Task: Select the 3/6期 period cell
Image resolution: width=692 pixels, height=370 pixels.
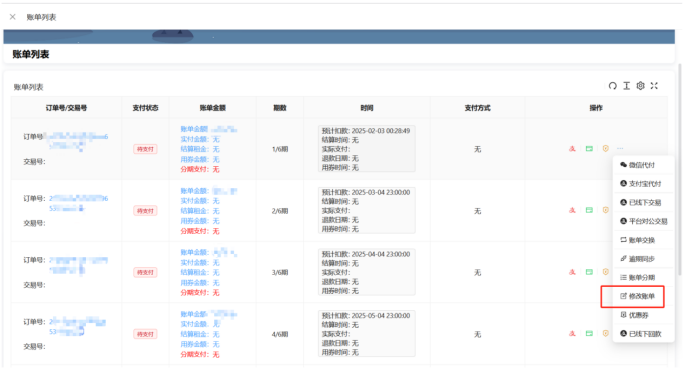Action: point(280,272)
